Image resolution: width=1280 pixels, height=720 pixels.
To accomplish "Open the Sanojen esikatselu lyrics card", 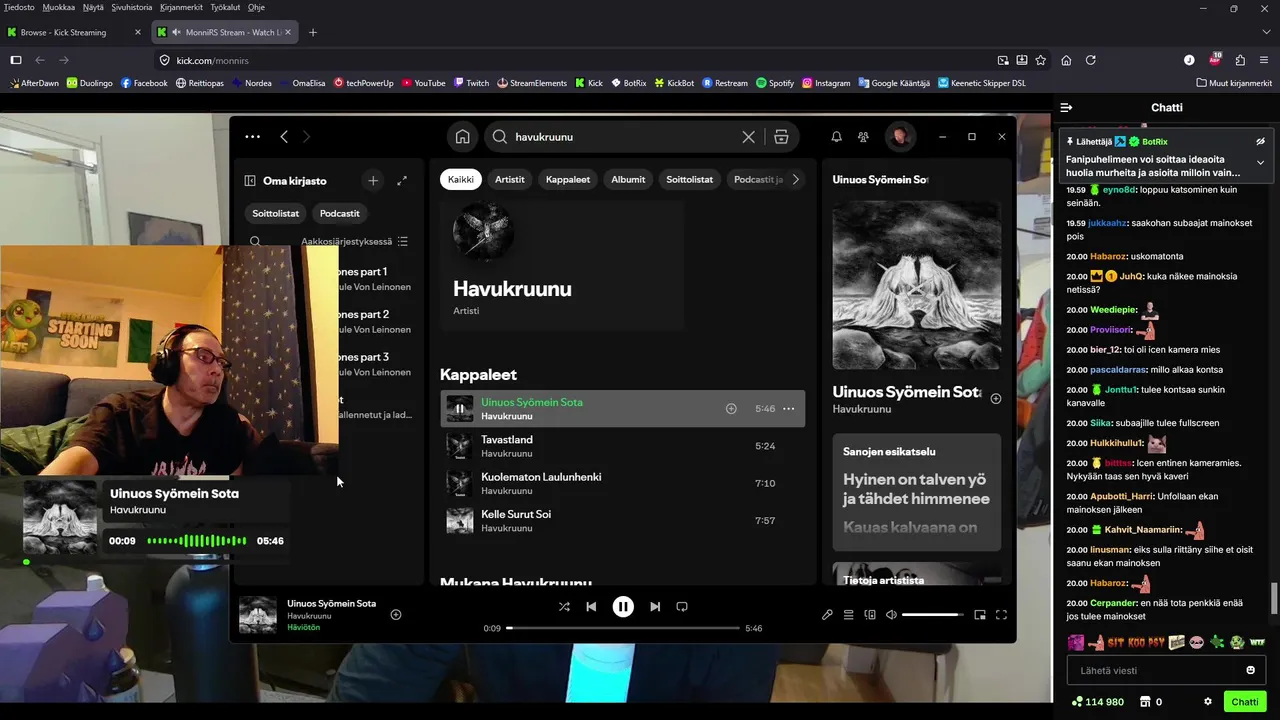I will [x=917, y=492].
